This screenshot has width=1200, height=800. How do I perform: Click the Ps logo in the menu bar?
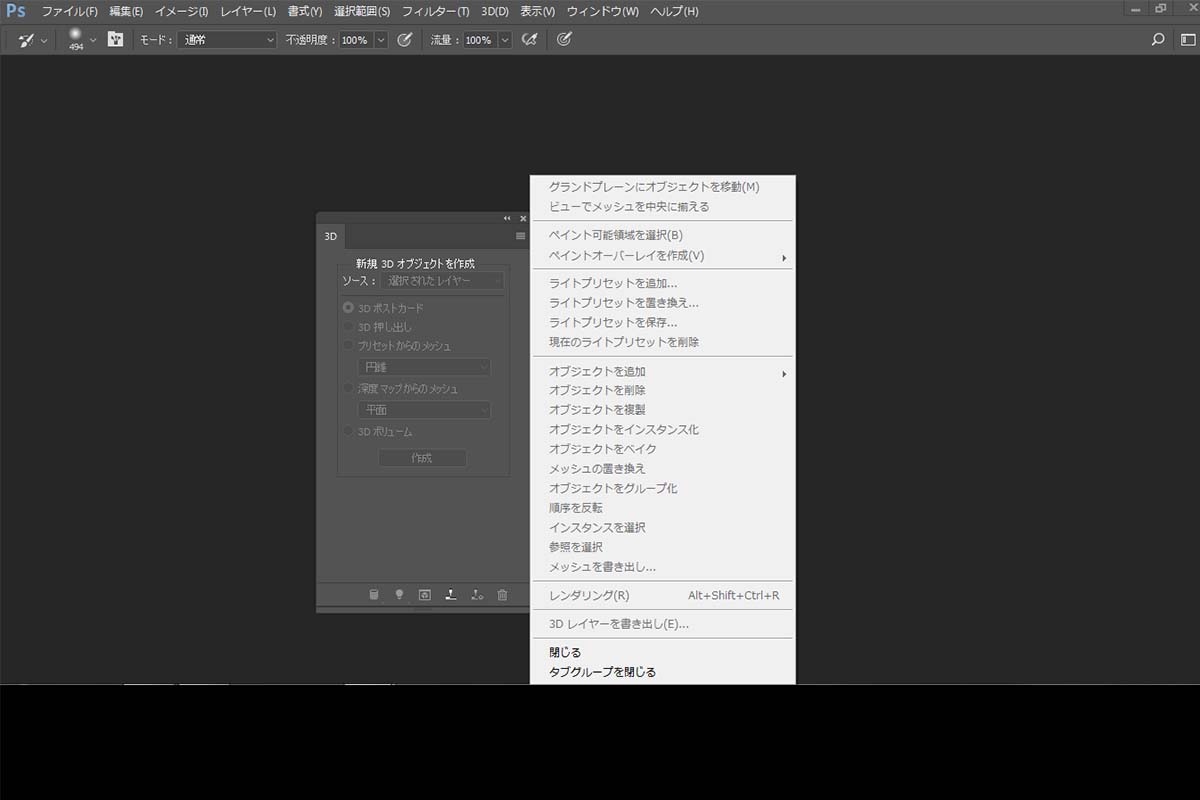click(16, 11)
